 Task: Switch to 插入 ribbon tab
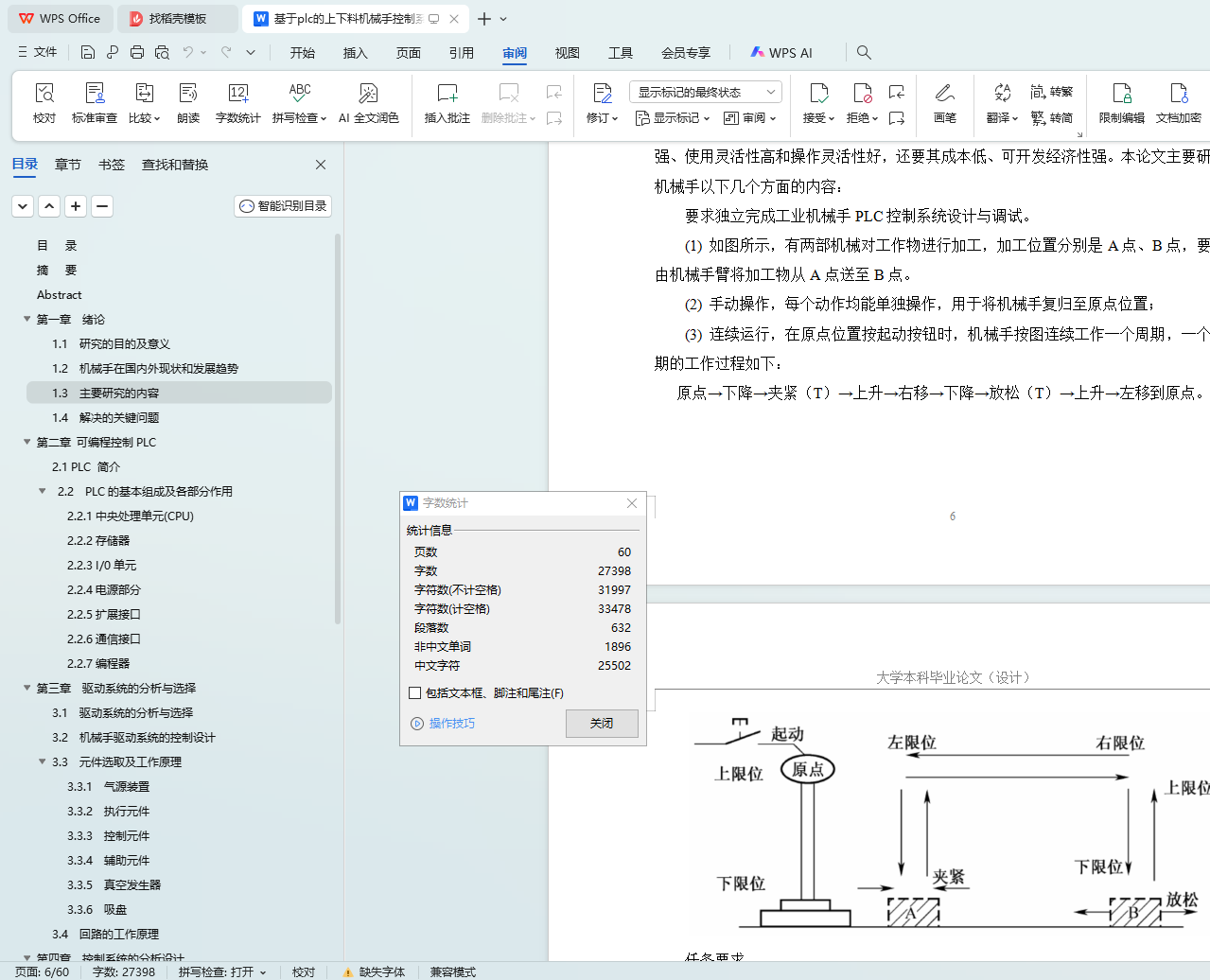point(356,53)
